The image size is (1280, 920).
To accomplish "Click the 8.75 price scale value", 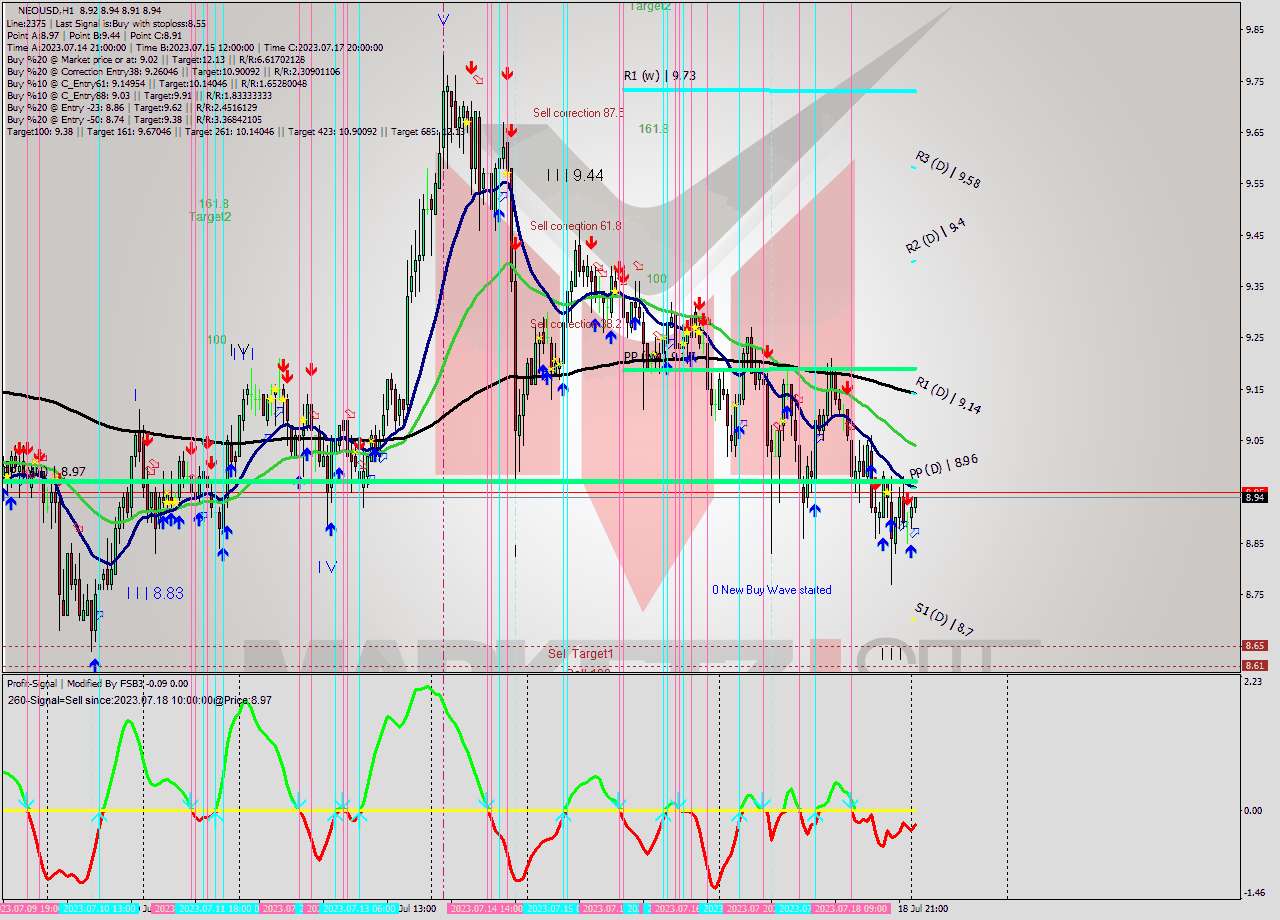I will click(1255, 594).
